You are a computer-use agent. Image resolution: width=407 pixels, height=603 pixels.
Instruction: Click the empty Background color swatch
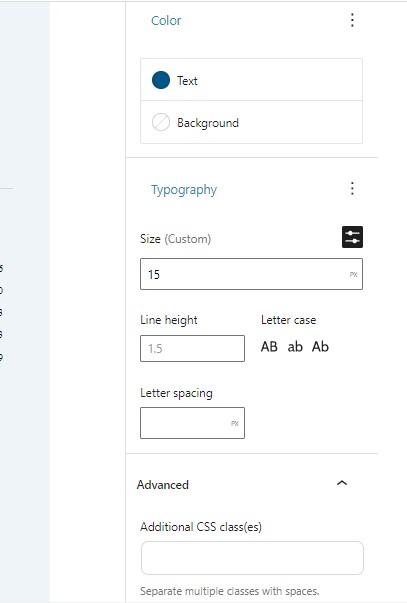161,123
